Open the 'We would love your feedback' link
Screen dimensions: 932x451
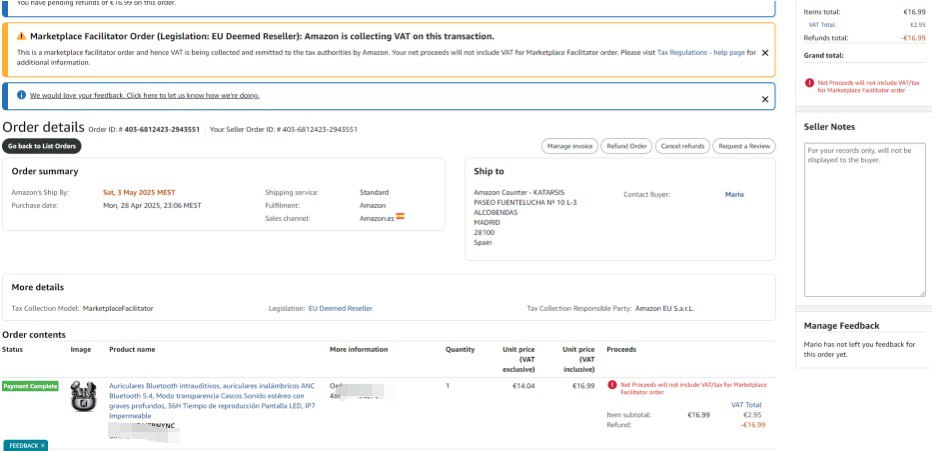(144, 95)
